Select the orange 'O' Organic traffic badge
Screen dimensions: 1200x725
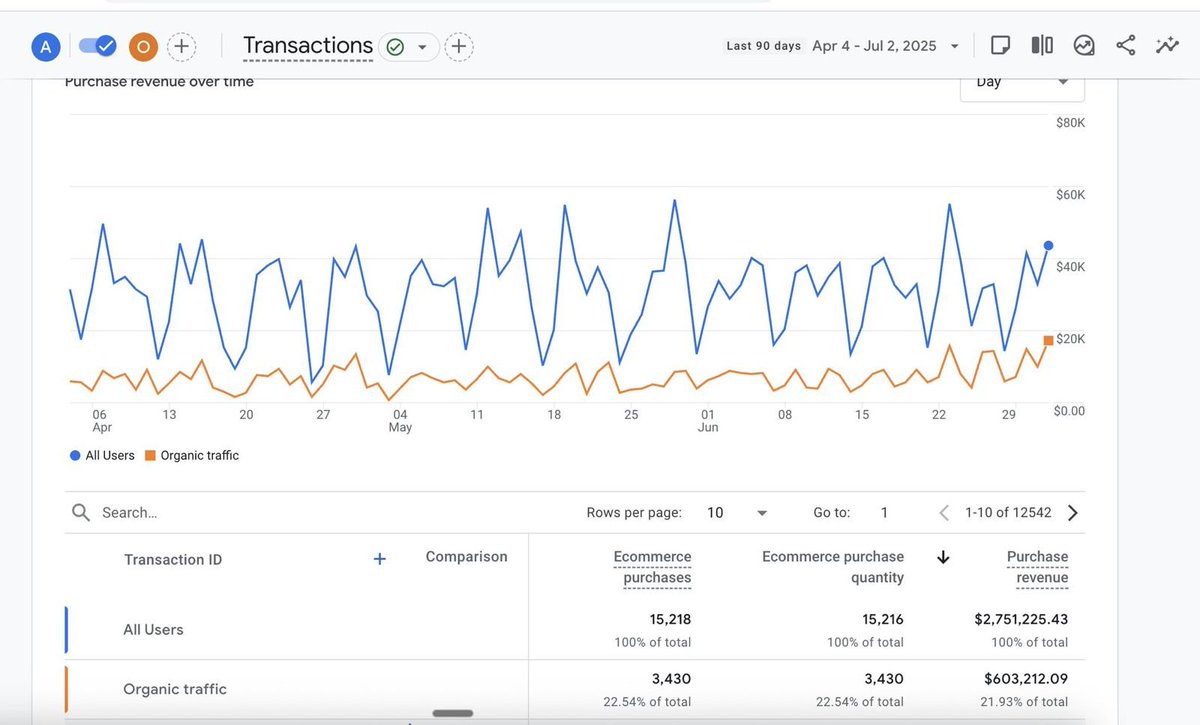(x=144, y=46)
